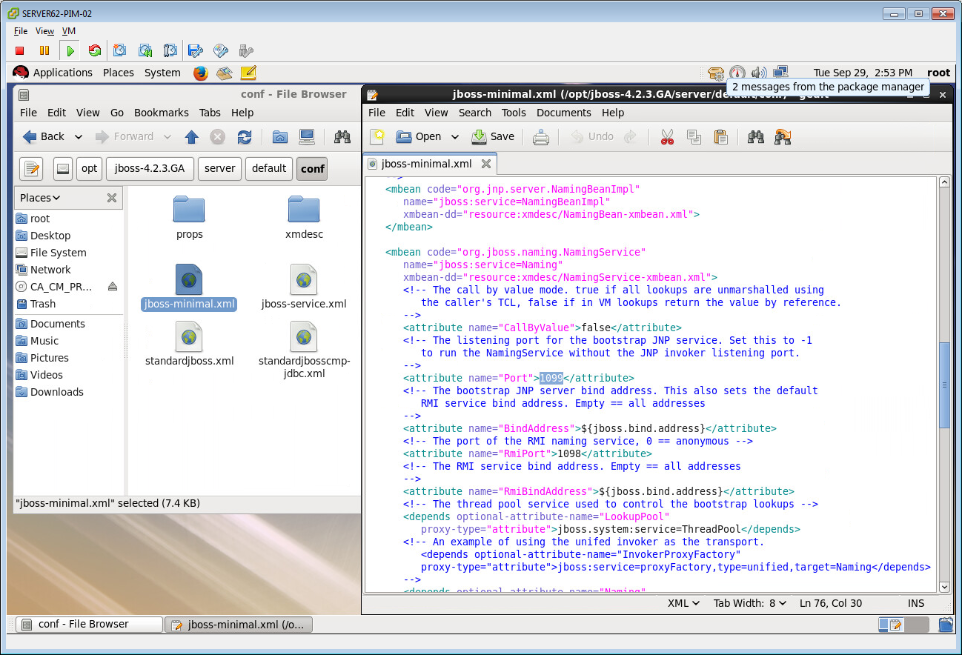Screen dimensions: 962x655
Task: Select Downloads in Places sidebar
Action: point(56,393)
